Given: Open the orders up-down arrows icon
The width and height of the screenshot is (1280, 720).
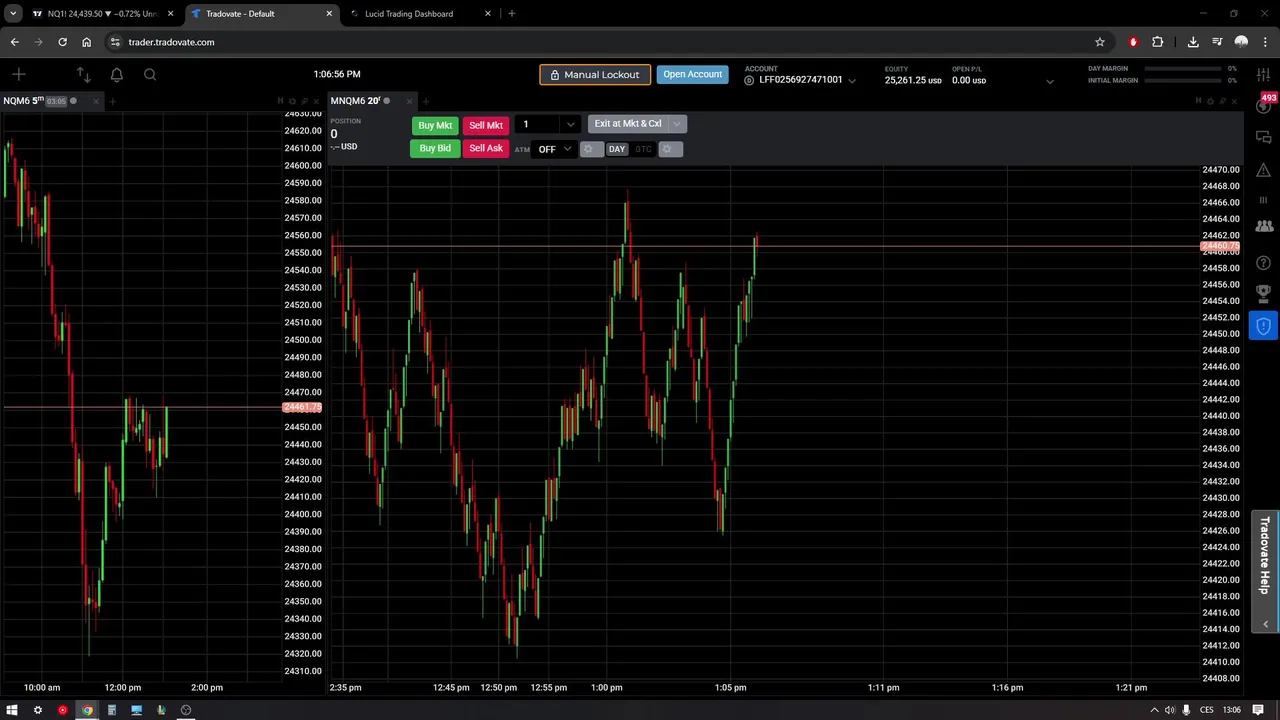Looking at the screenshot, I should [84, 74].
